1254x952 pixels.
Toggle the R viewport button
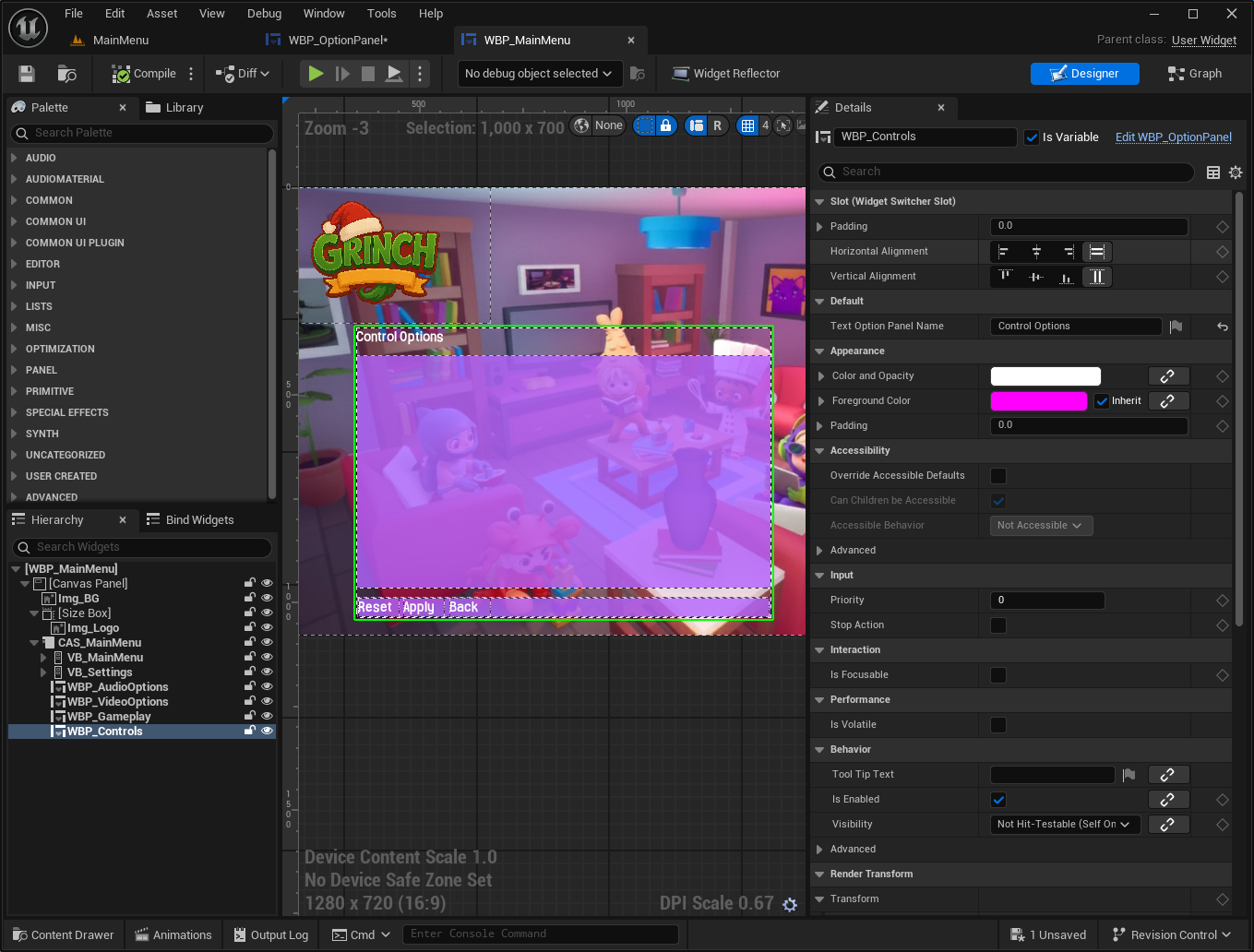[x=717, y=125]
